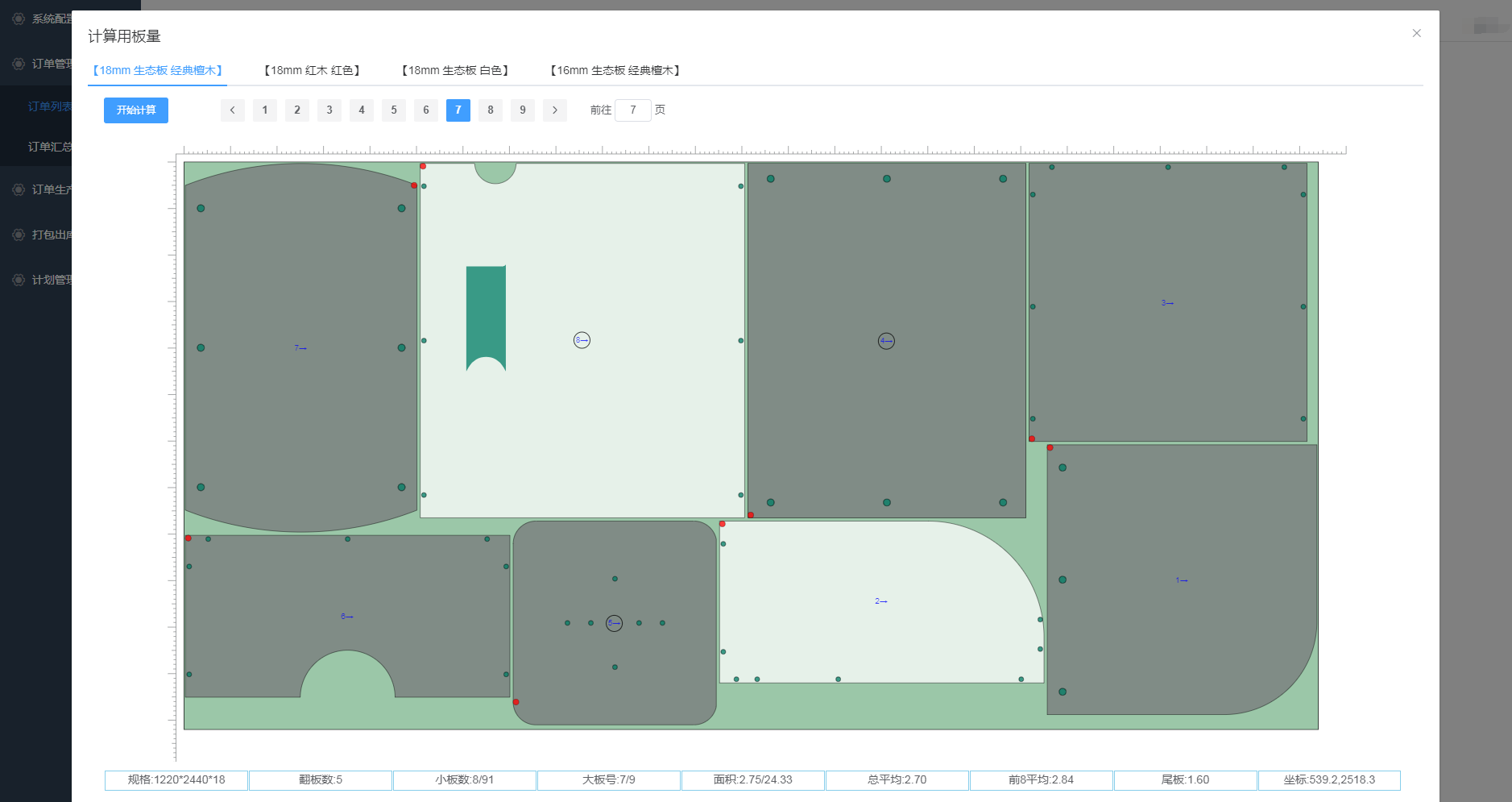Open page 8 of board layouts
Screen dimensions: 1512x802
(x=490, y=110)
